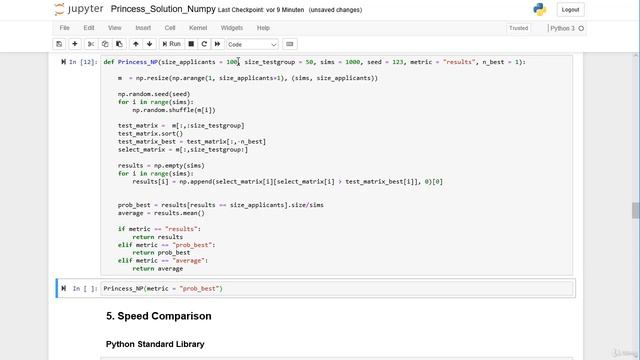Screen dimensions: 640x360
Task: Paste cells below
Action: tap(119, 44)
